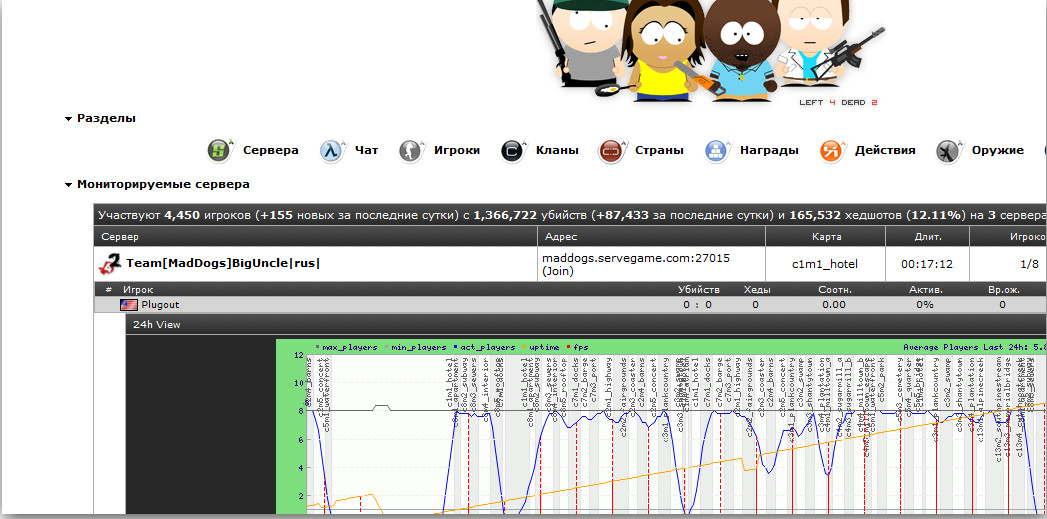
Task: Go to the Чат page
Action: tap(367, 150)
